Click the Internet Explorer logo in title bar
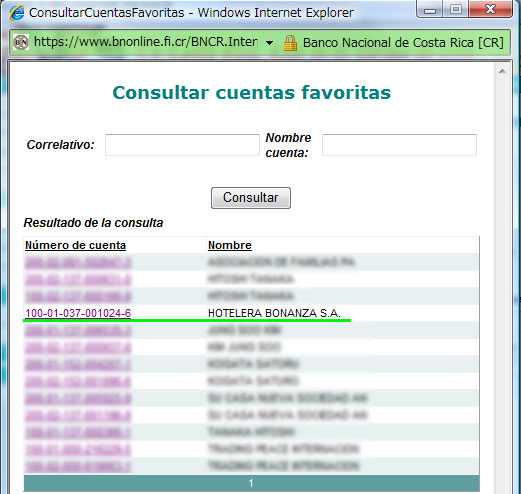The width and height of the screenshot is (521, 494). (17, 13)
